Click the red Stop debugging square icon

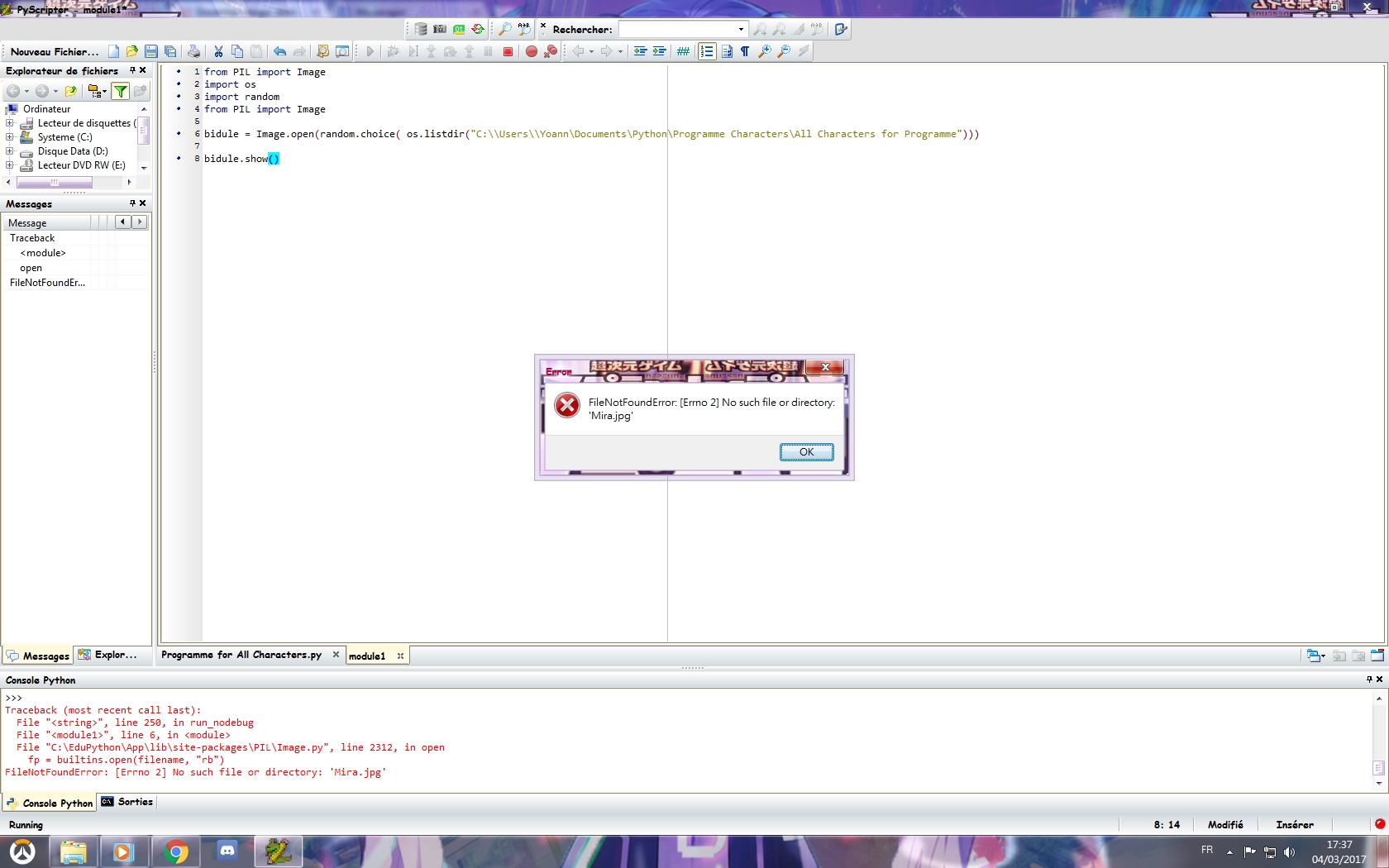(x=508, y=51)
